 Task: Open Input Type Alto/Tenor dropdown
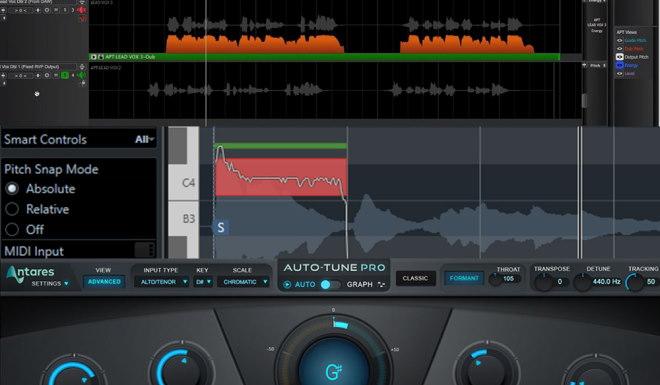pos(161,281)
